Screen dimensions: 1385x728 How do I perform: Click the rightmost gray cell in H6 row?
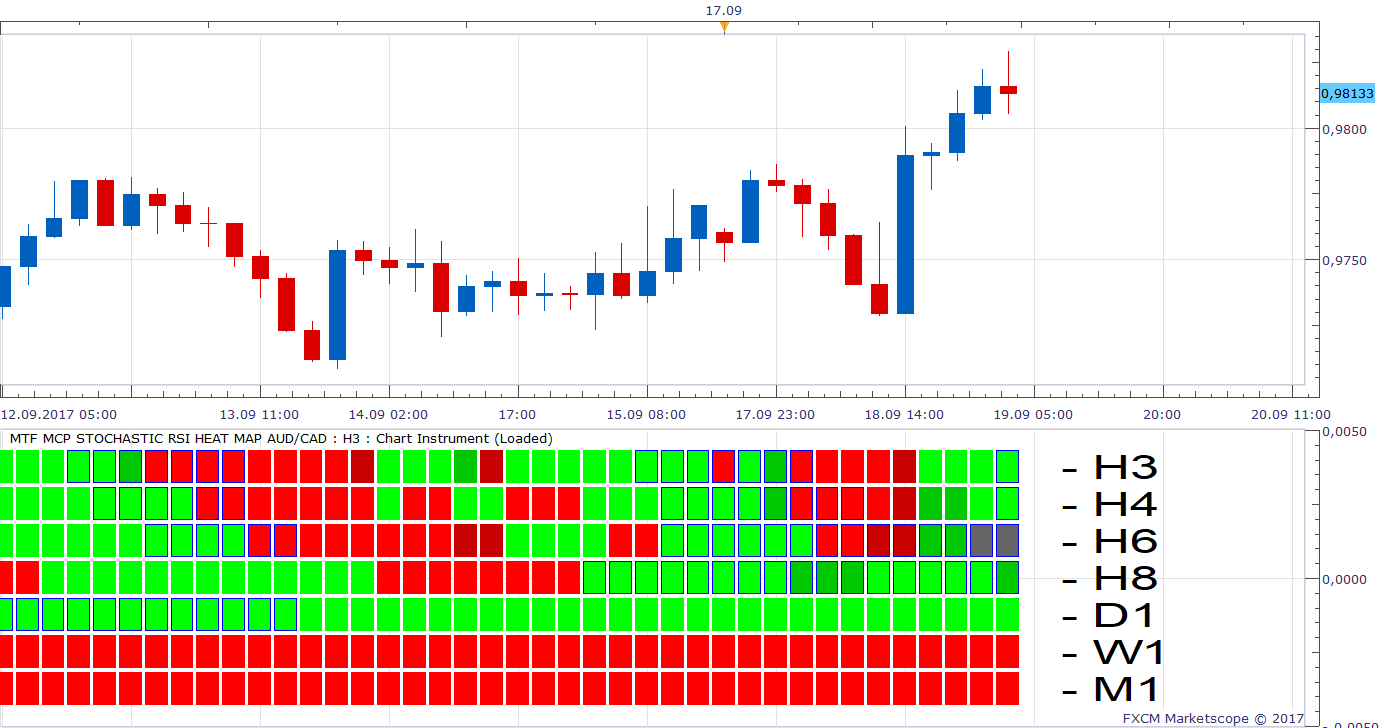pos(1007,540)
